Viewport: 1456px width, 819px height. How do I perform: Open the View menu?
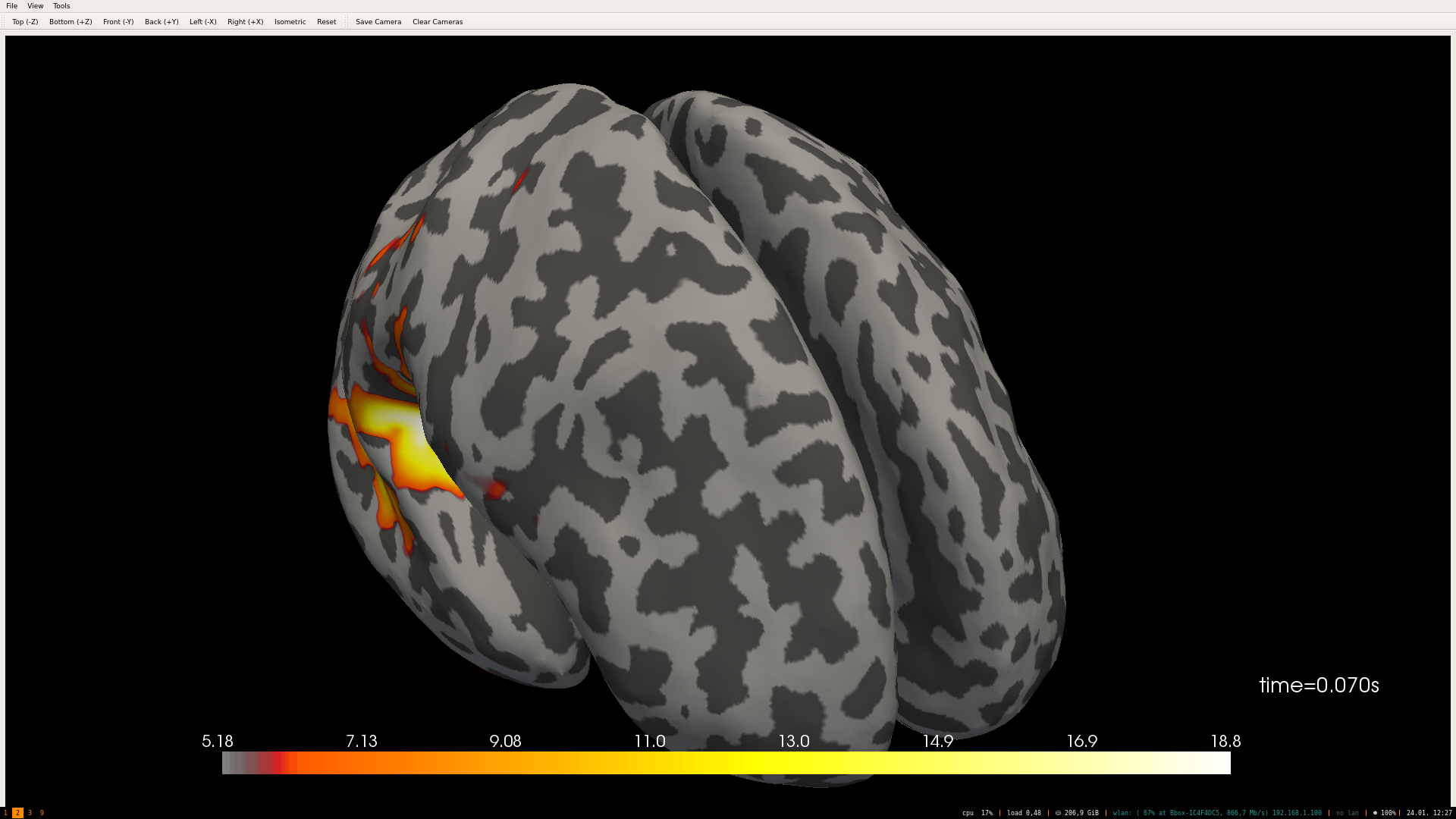coord(35,5)
